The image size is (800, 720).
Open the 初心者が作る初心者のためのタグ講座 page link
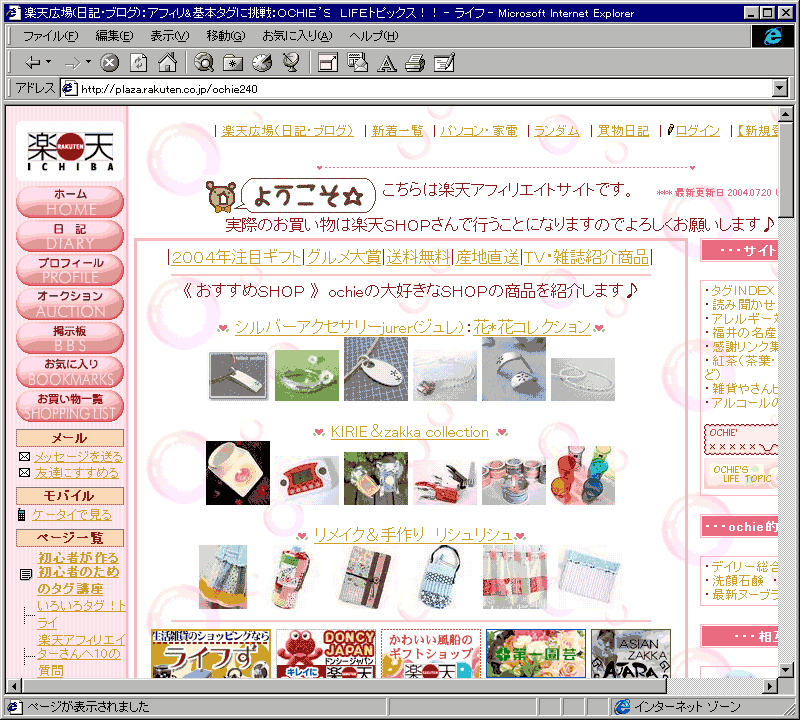pos(77,573)
